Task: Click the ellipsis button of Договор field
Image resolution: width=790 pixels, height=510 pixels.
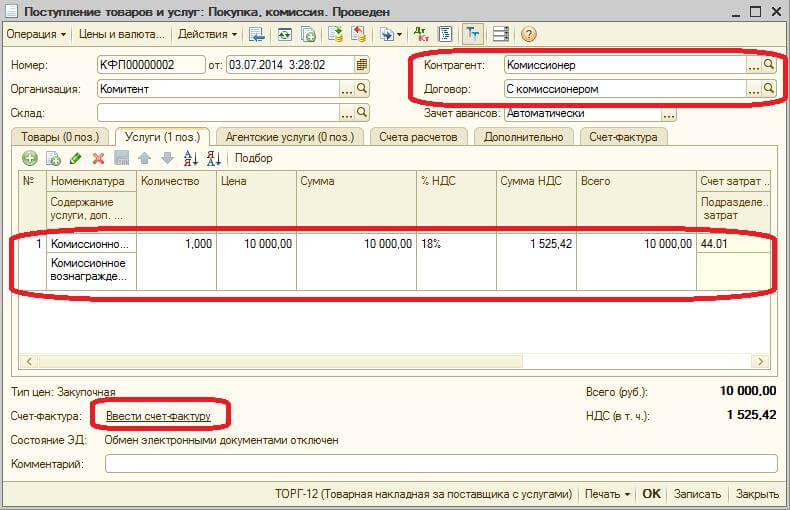Action: [x=753, y=88]
